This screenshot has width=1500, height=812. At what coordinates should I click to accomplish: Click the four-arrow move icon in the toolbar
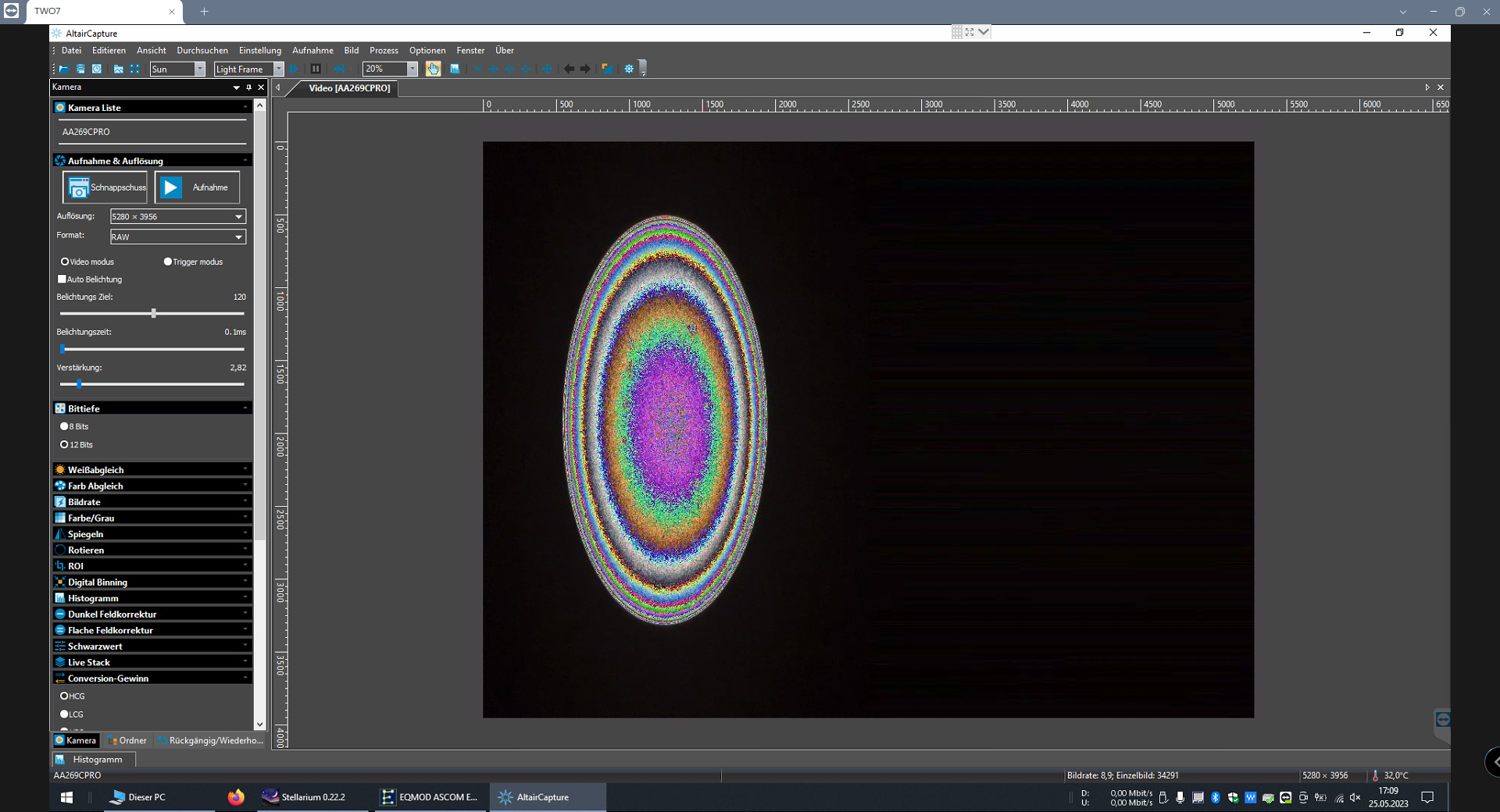547,69
